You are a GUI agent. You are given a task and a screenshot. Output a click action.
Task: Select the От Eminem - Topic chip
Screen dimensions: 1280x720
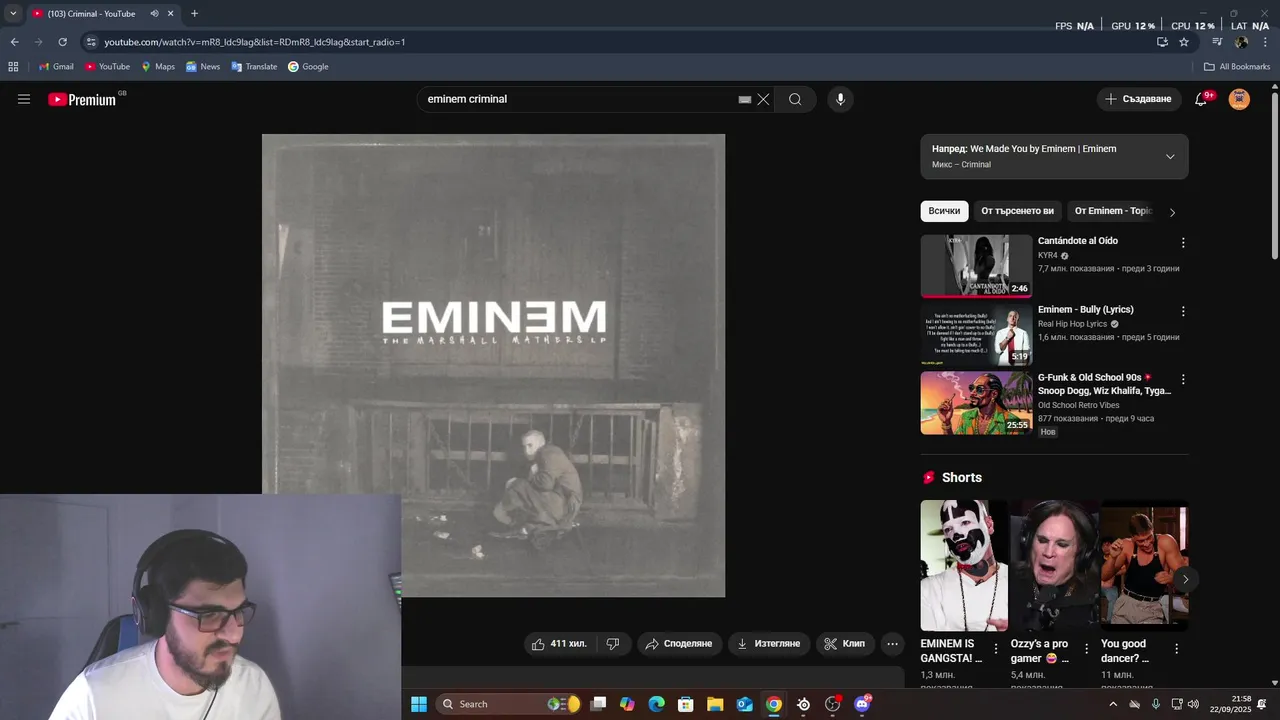pyautogui.click(x=1113, y=211)
